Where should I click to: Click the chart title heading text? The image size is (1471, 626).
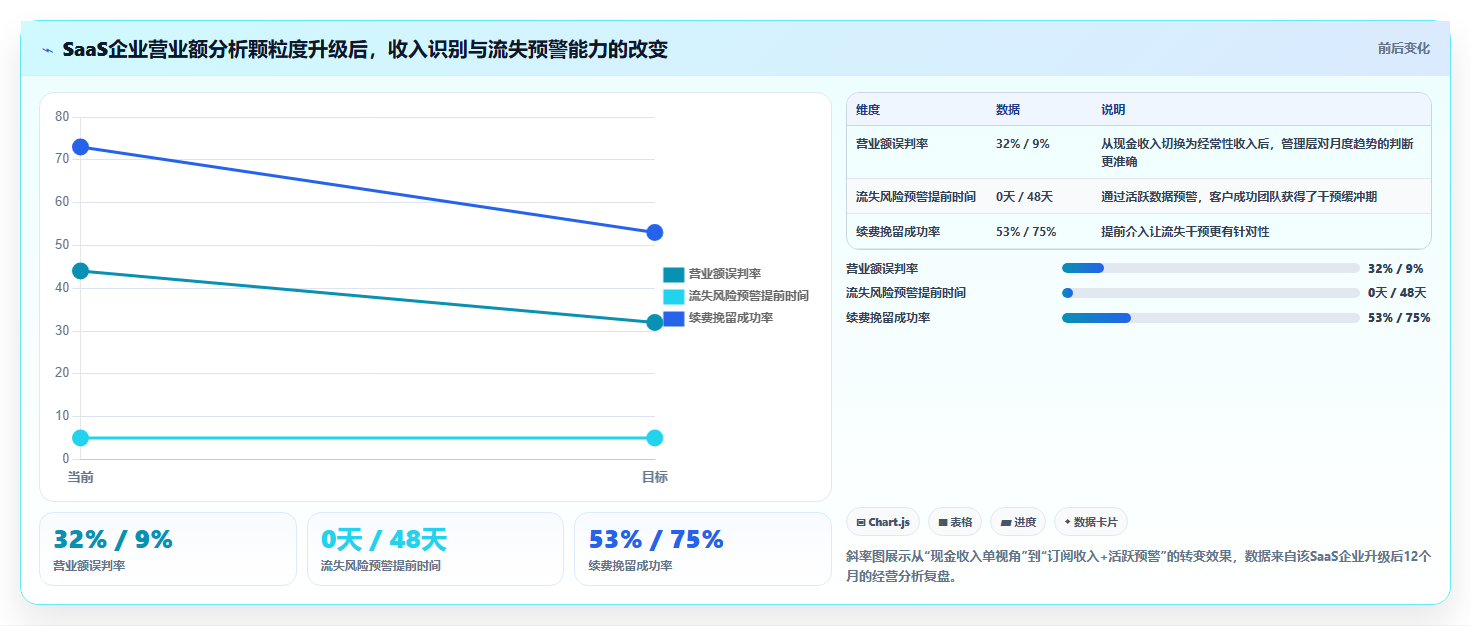[x=364, y=50]
